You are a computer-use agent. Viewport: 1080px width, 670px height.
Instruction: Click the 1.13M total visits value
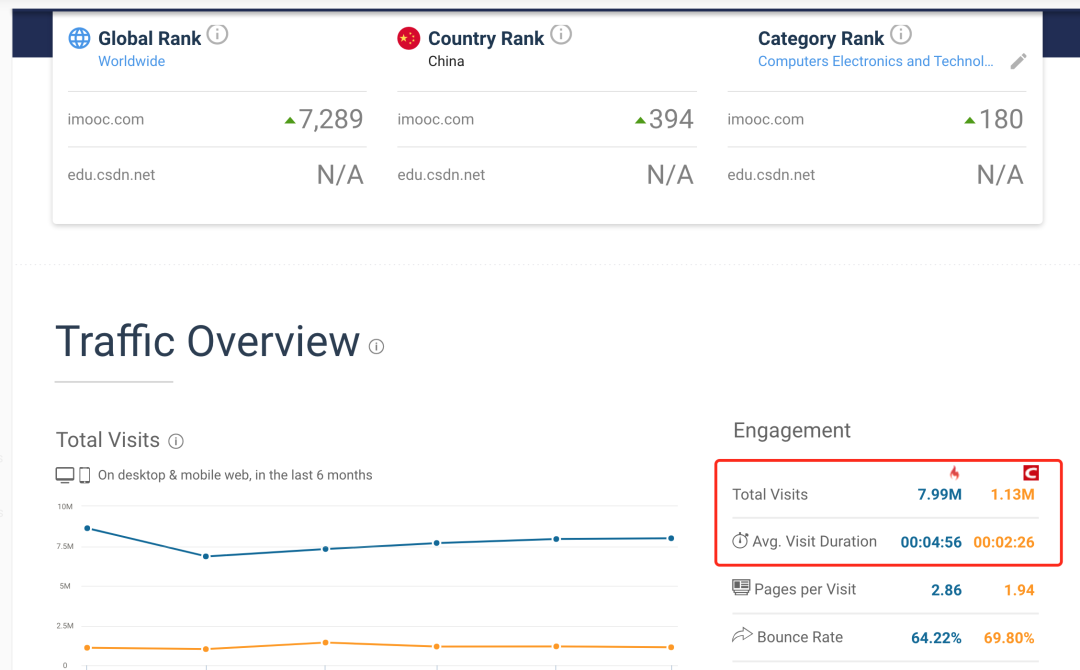[1012, 494]
